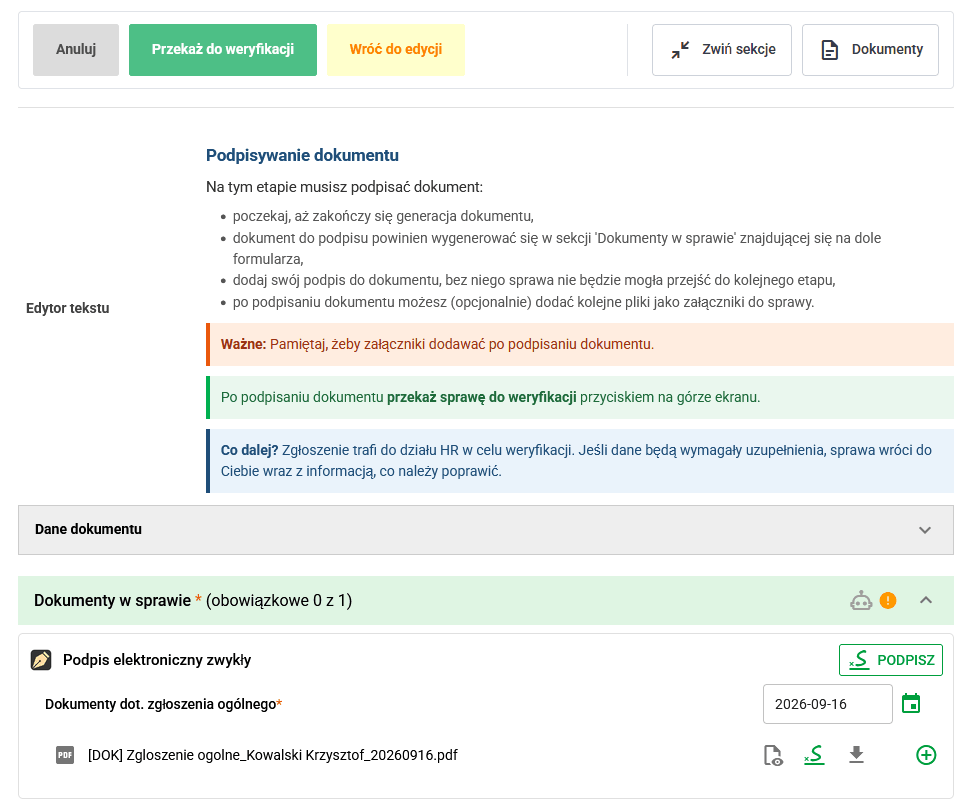965x810 pixels.
Task: Open the calendar date picker icon
Action: [911, 704]
